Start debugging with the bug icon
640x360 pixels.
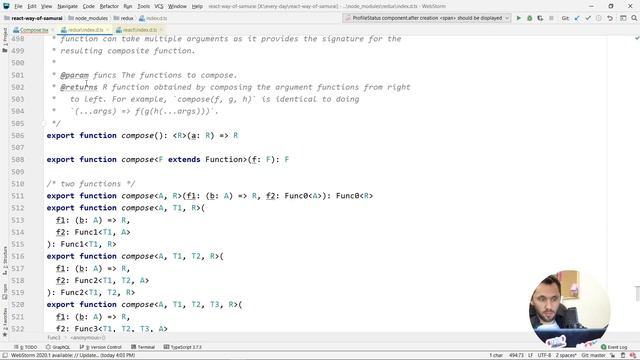[x=529, y=18]
